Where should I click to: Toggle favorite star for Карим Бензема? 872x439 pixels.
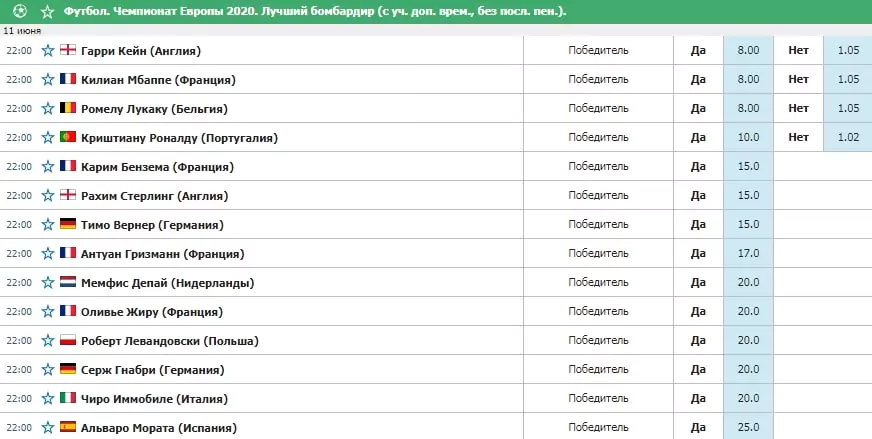click(x=48, y=166)
